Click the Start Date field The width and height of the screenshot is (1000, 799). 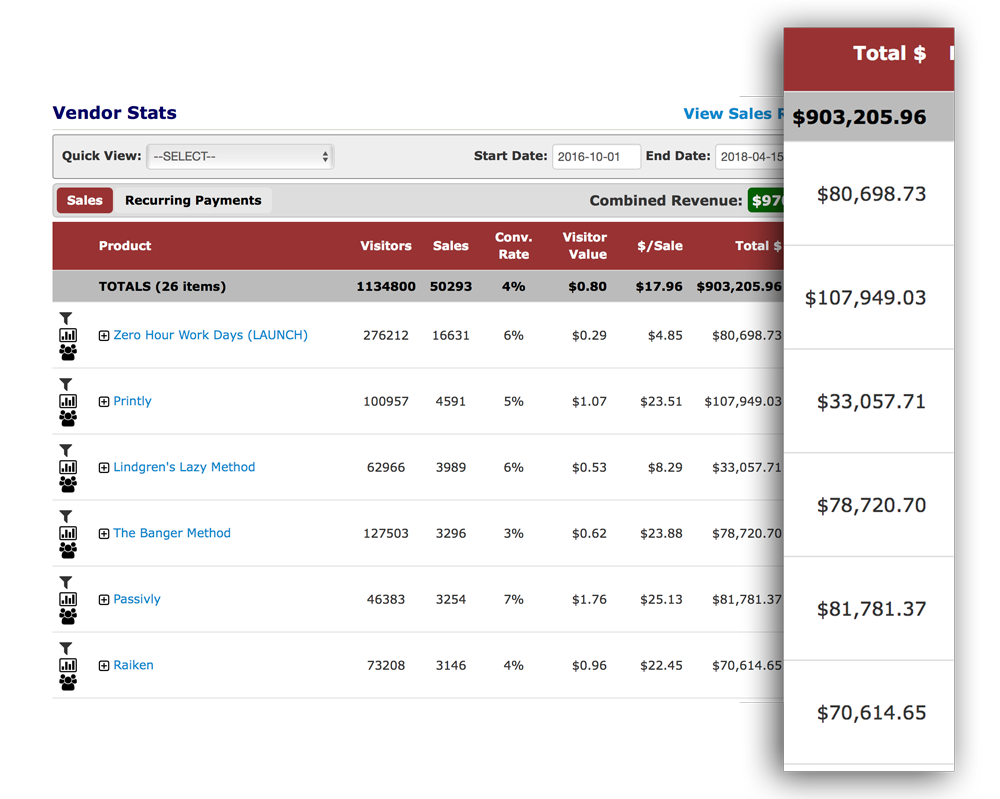pyautogui.click(x=596, y=156)
